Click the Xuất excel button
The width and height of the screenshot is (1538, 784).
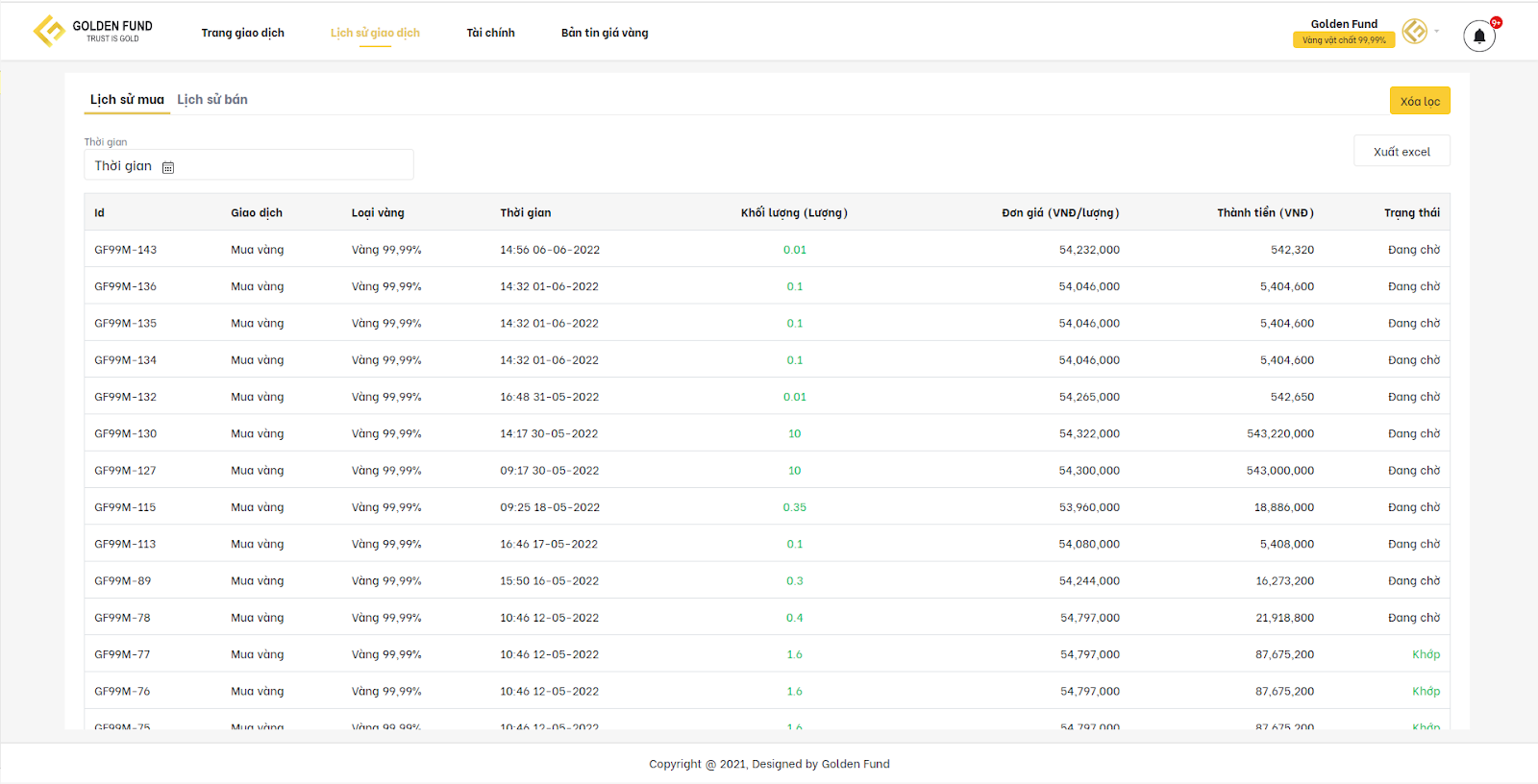(x=1402, y=151)
